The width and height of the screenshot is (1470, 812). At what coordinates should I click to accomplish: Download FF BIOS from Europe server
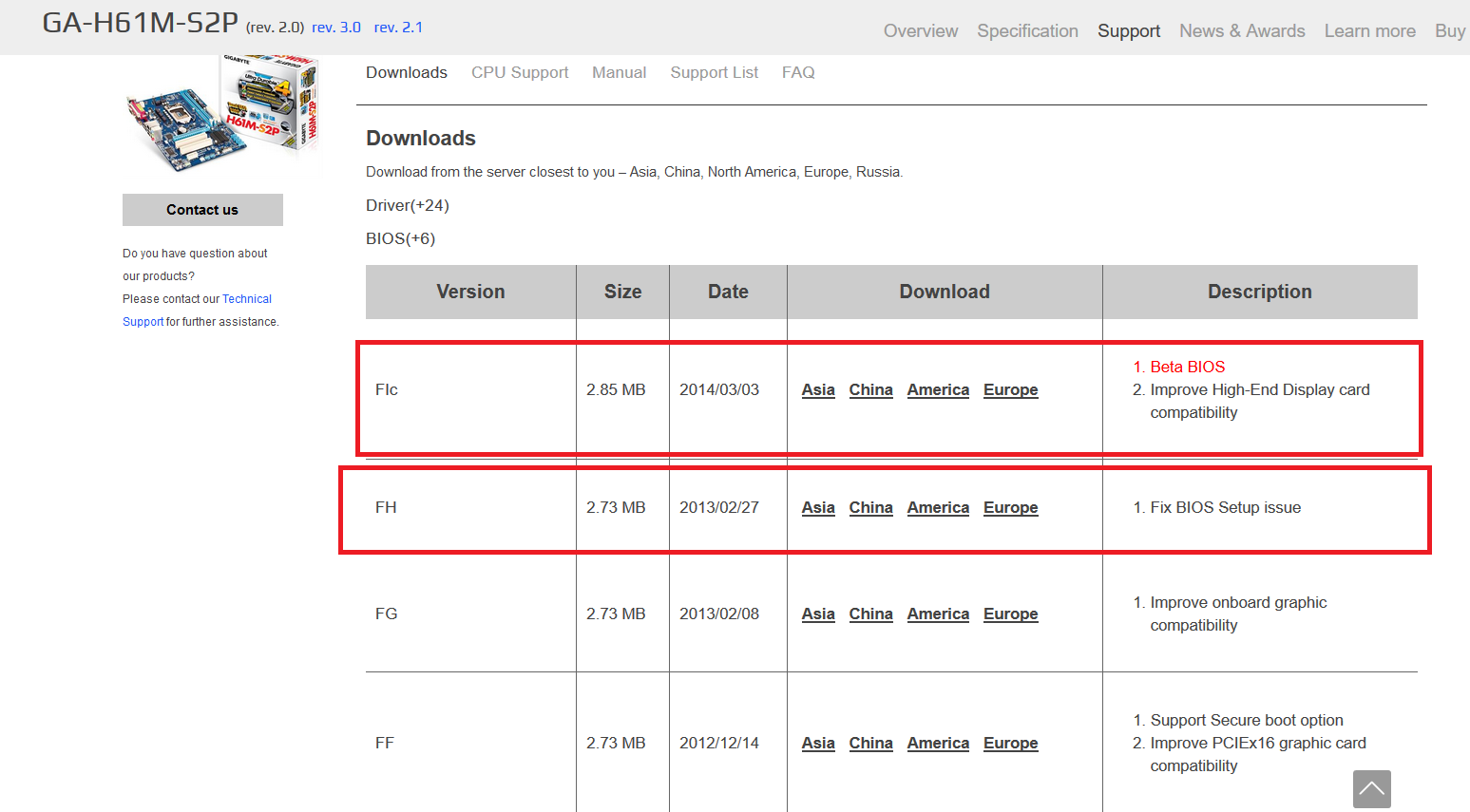coord(1010,743)
